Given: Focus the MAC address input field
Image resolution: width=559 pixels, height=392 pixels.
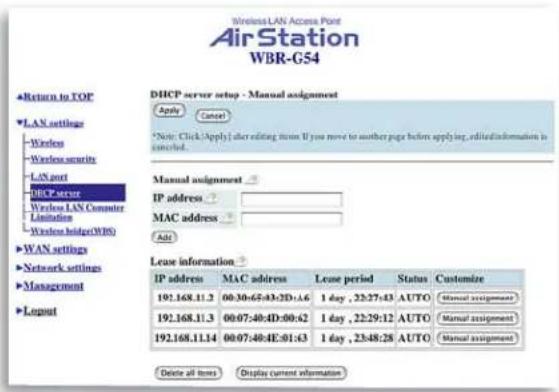Looking at the screenshot, I should [x=292, y=219].
